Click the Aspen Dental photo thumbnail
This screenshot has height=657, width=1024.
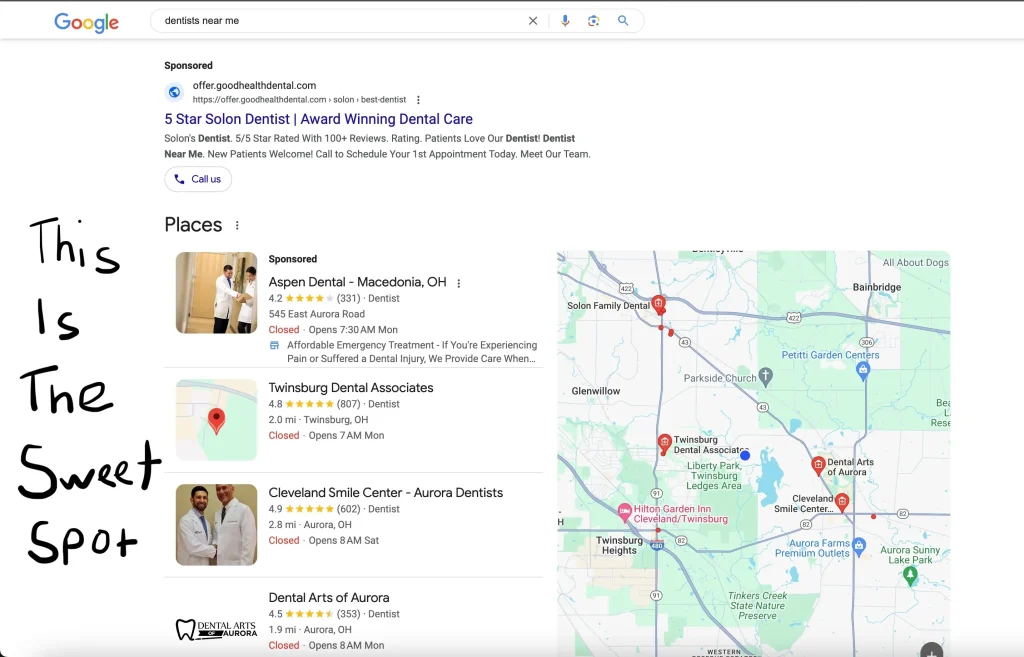pyautogui.click(x=216, y=292)
